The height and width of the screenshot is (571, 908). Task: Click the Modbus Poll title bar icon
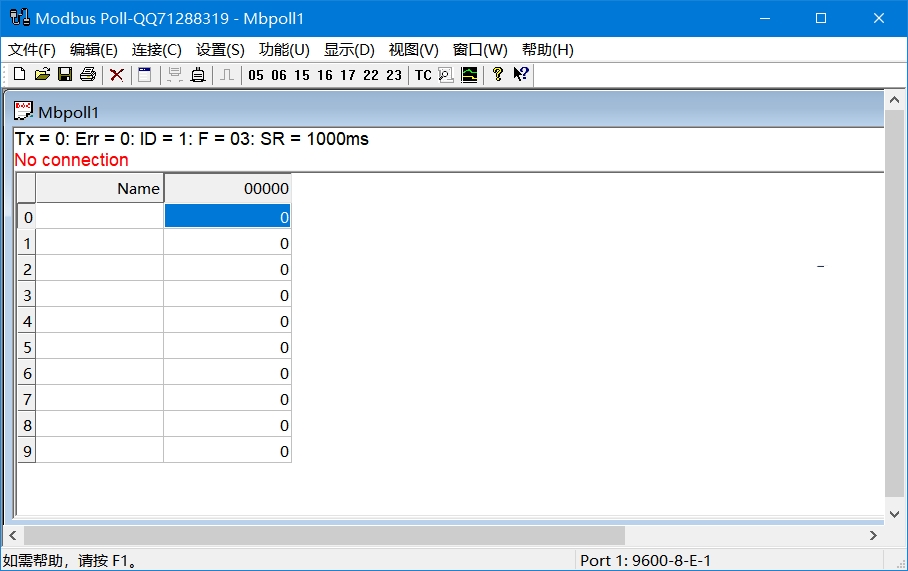coord(20,17)
